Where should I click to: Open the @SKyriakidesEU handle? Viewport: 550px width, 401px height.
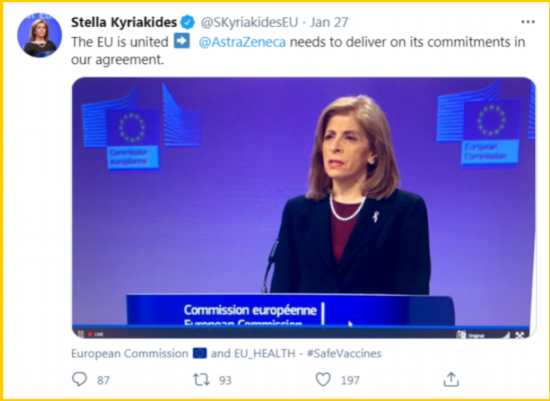coord(249,22)
